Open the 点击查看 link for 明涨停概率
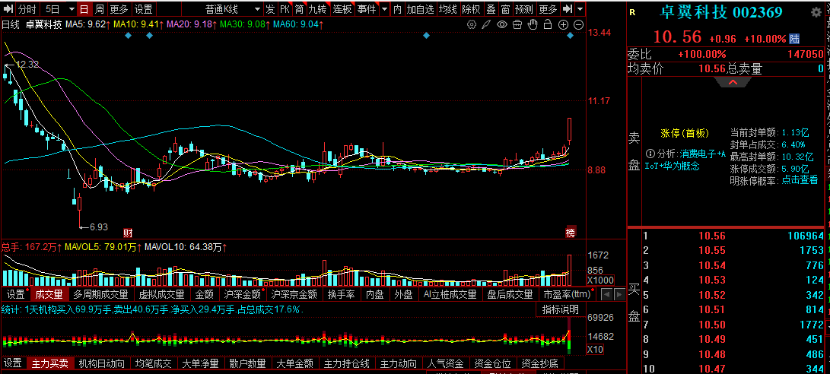This screenshot has height=374, width=830. [x=800, y=180]
